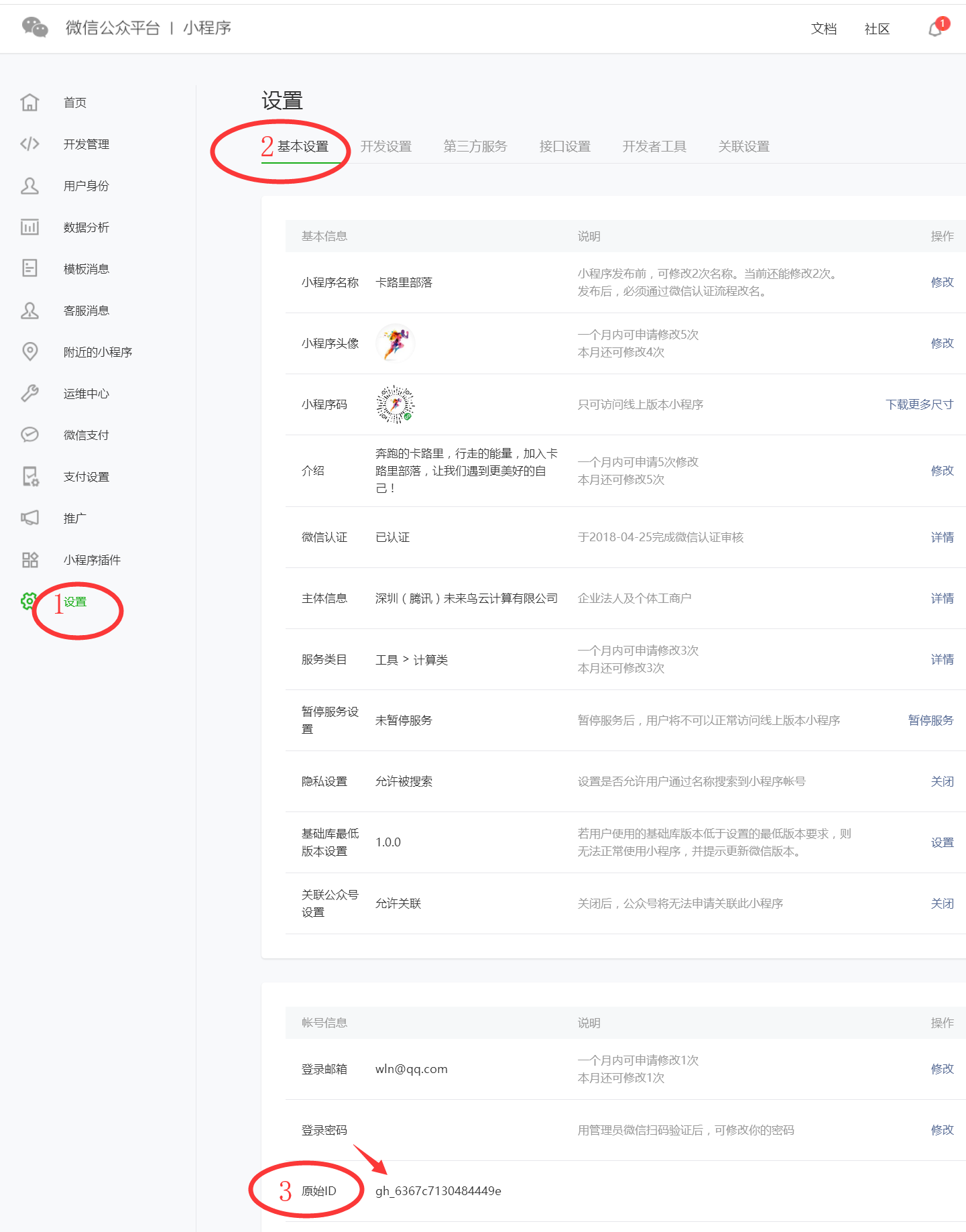Viewport: 966px width, 1232px height.
Task: Switch to the 接口设置 tab
Action: 564,146
